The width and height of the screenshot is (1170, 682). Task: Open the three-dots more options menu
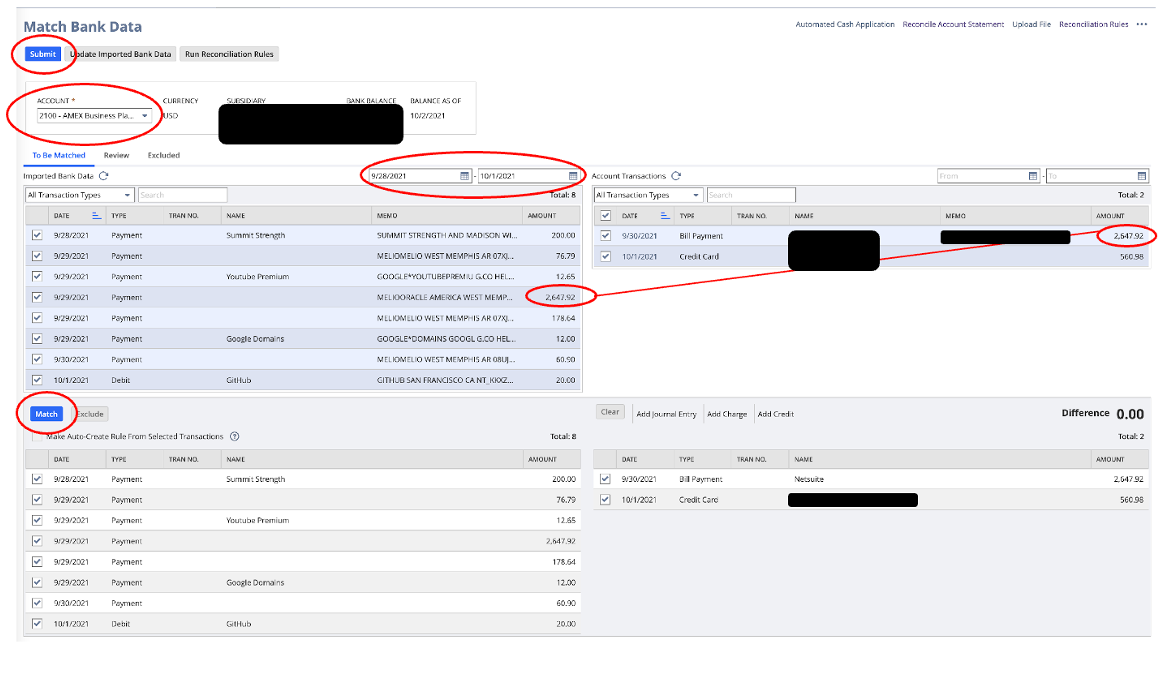click(1142, 25)
